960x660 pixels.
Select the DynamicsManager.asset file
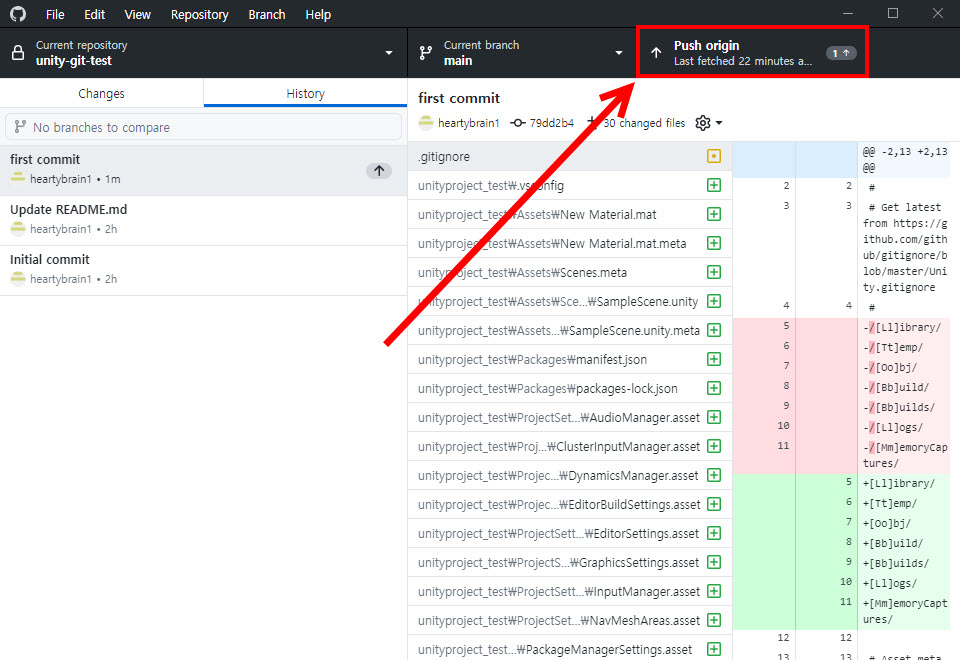pos(569,475)
